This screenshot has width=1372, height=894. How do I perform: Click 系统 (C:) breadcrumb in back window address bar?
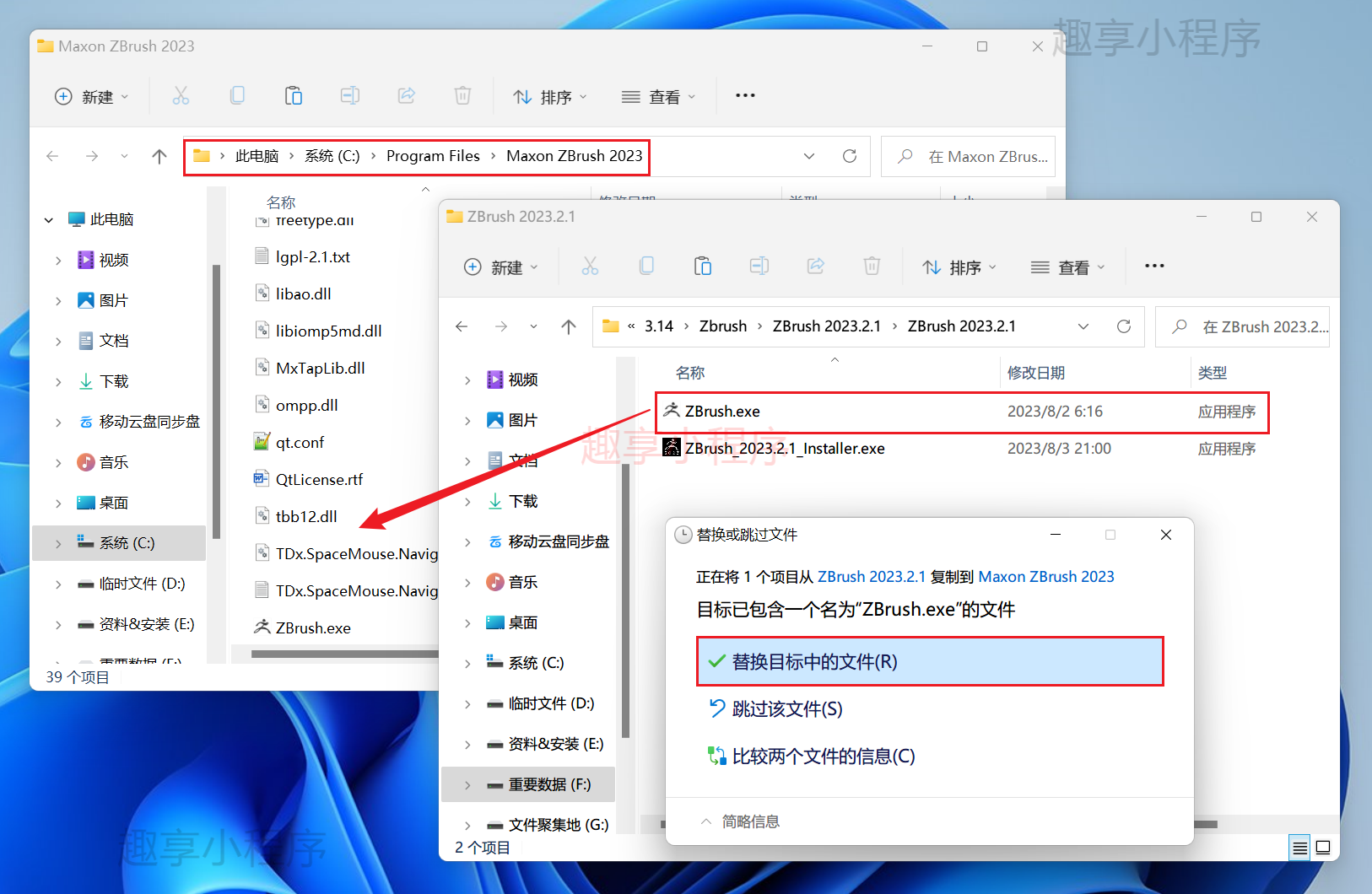pos(332,156)
